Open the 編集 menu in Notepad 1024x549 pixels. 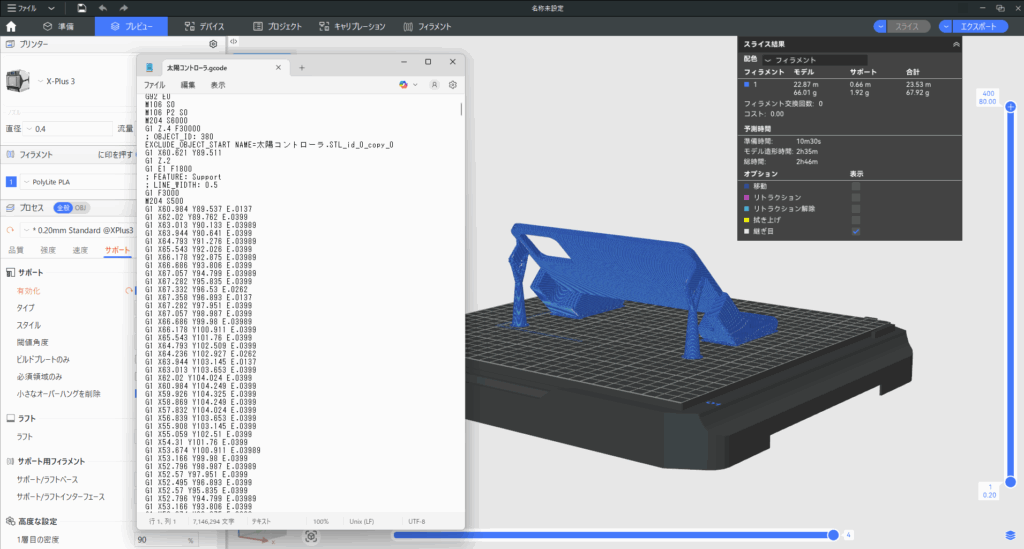pyautogui.click(x=187, y=86)
